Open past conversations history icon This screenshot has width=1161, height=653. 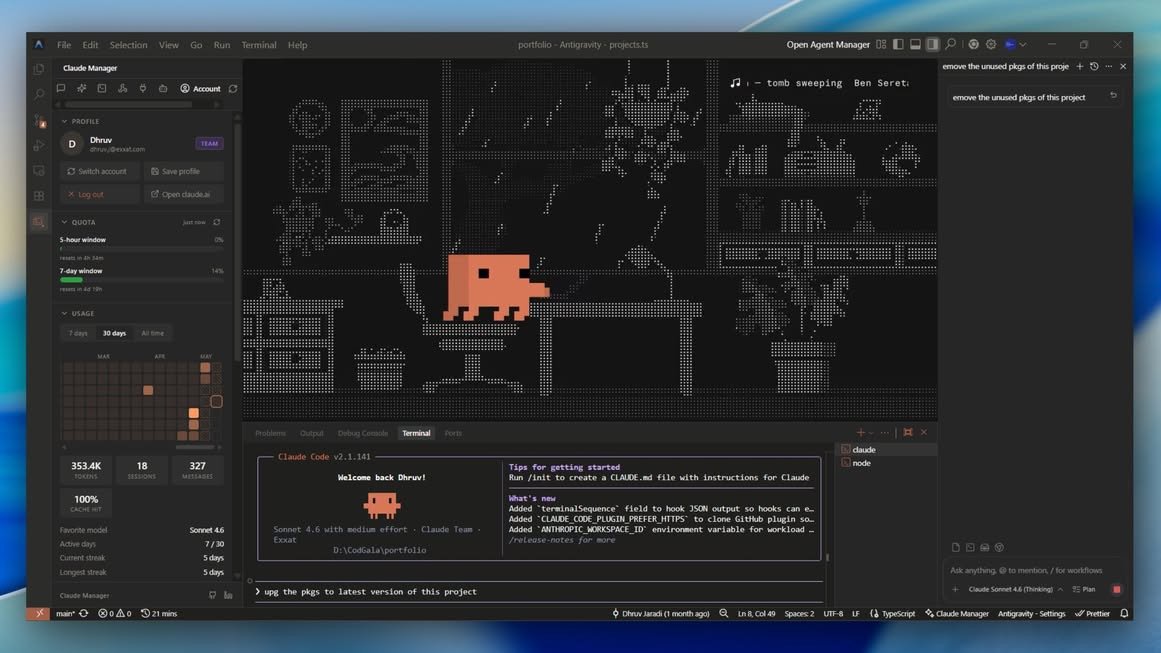click(1094, 67)
